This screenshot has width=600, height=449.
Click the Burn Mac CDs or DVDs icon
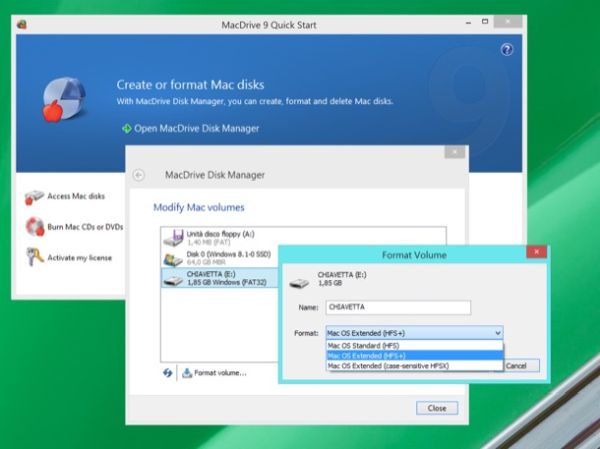pyautogui.click(x=35, y=227)
